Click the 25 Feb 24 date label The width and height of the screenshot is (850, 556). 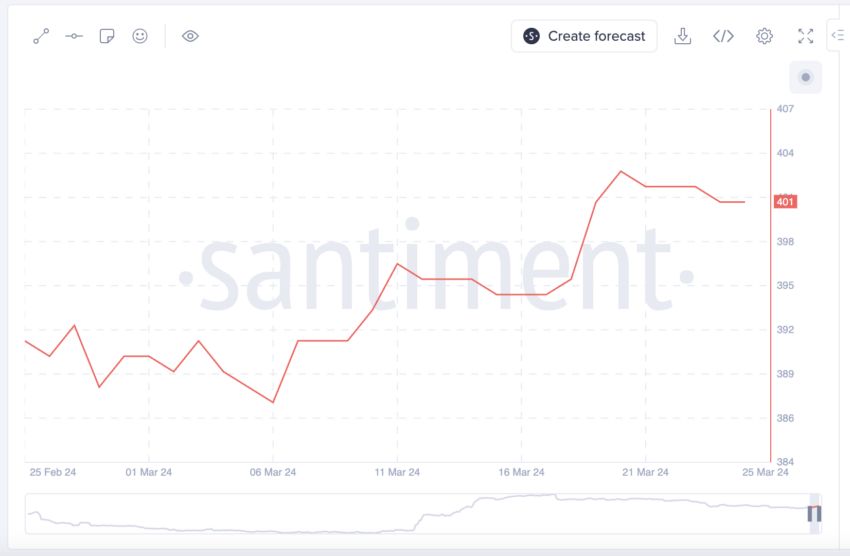pyautogui.click(x=55, y=472)
